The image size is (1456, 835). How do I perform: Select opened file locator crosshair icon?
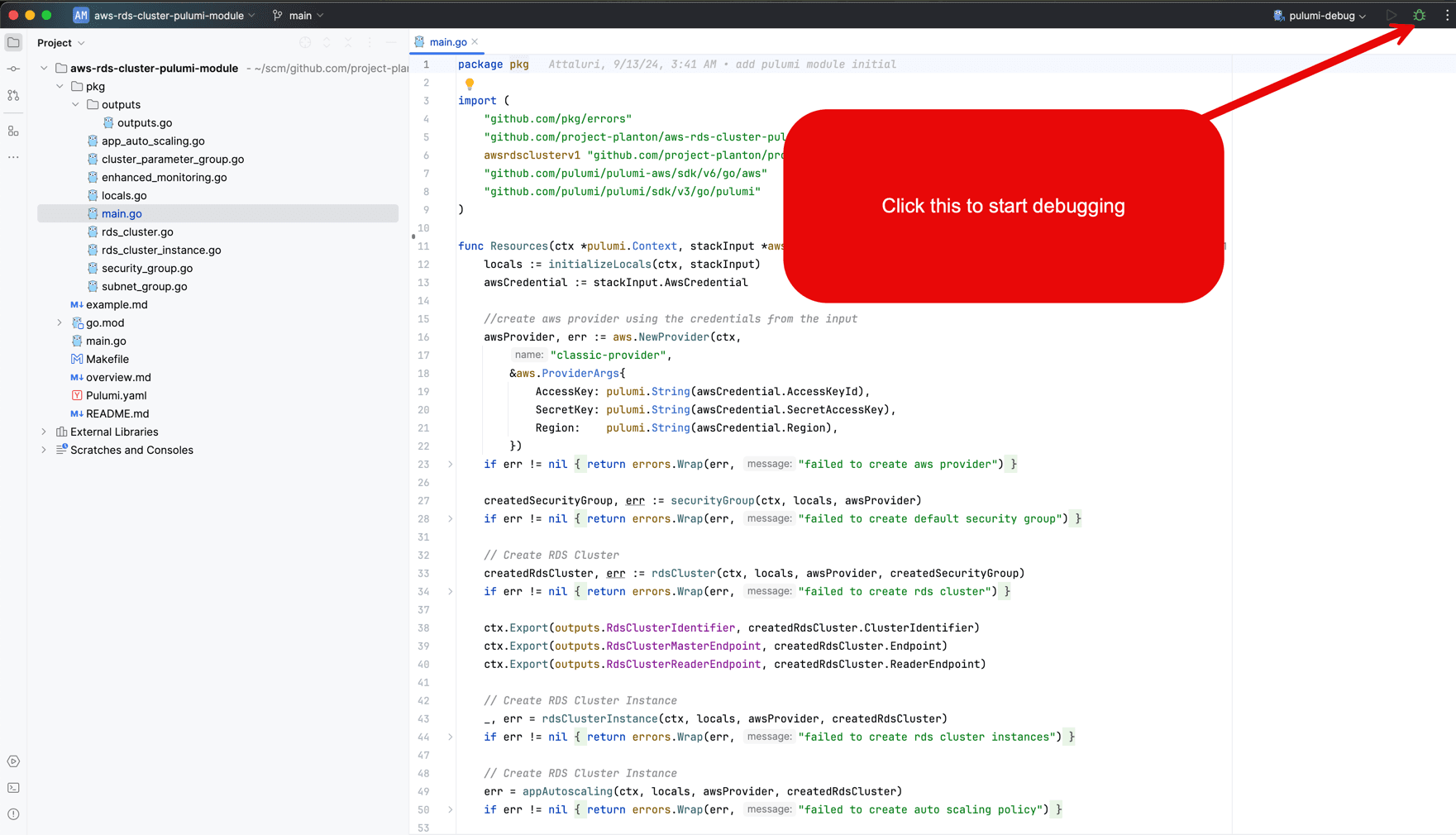point(305,43)
